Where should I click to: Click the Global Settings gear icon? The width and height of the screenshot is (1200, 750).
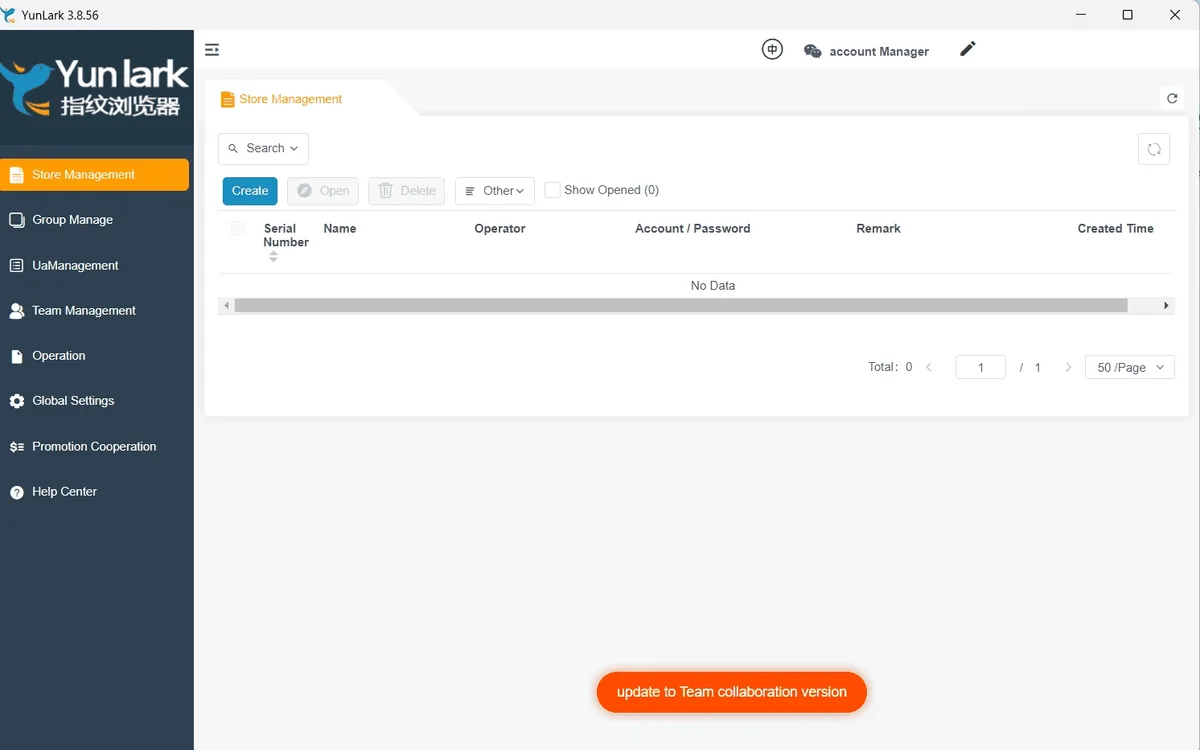point(16,401)
